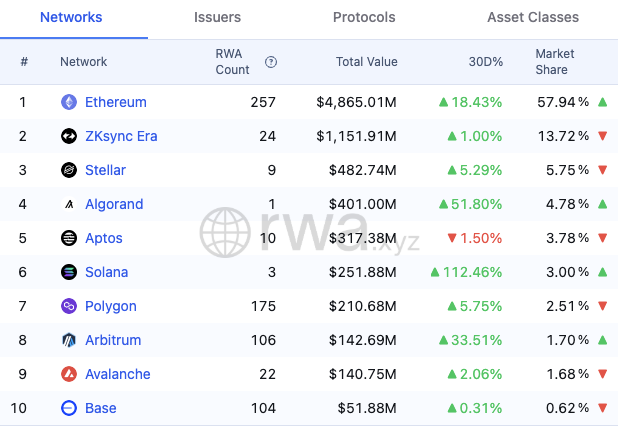The height and width of the screenshot is (426, 618).
Task: Click the RWA Count help question icon
Action: (x=271, y=62)
